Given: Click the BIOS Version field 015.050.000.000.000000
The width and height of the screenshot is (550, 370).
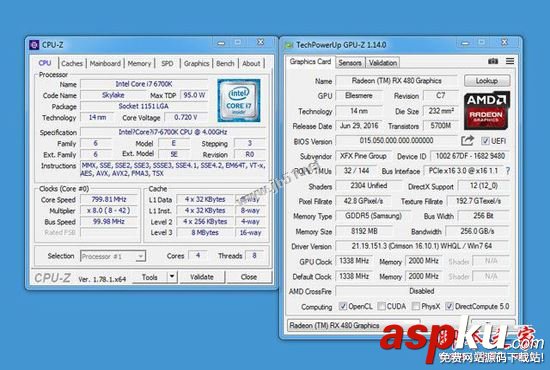Looking at the screenshot, I should tap(396, 141).
